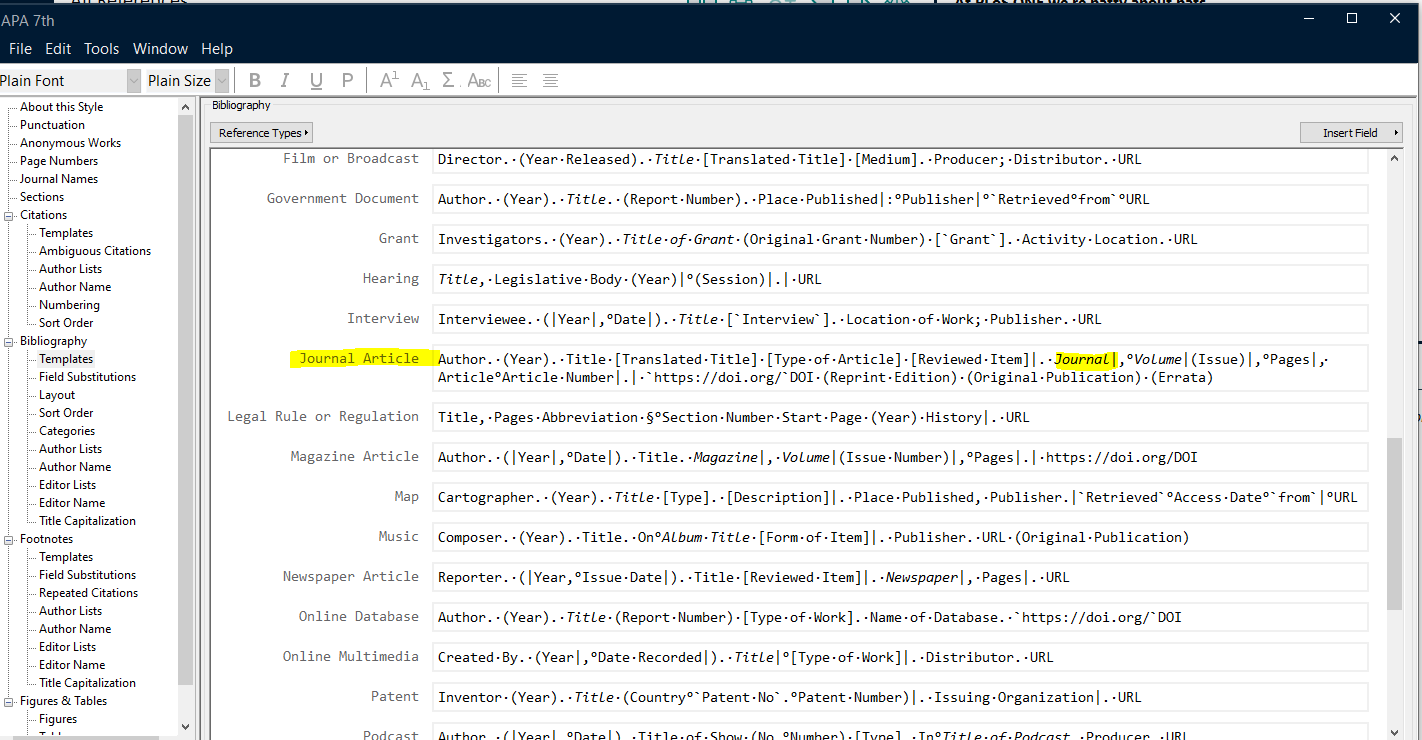
Task: Click the Music template field
Action: click(x=900, y=537)
